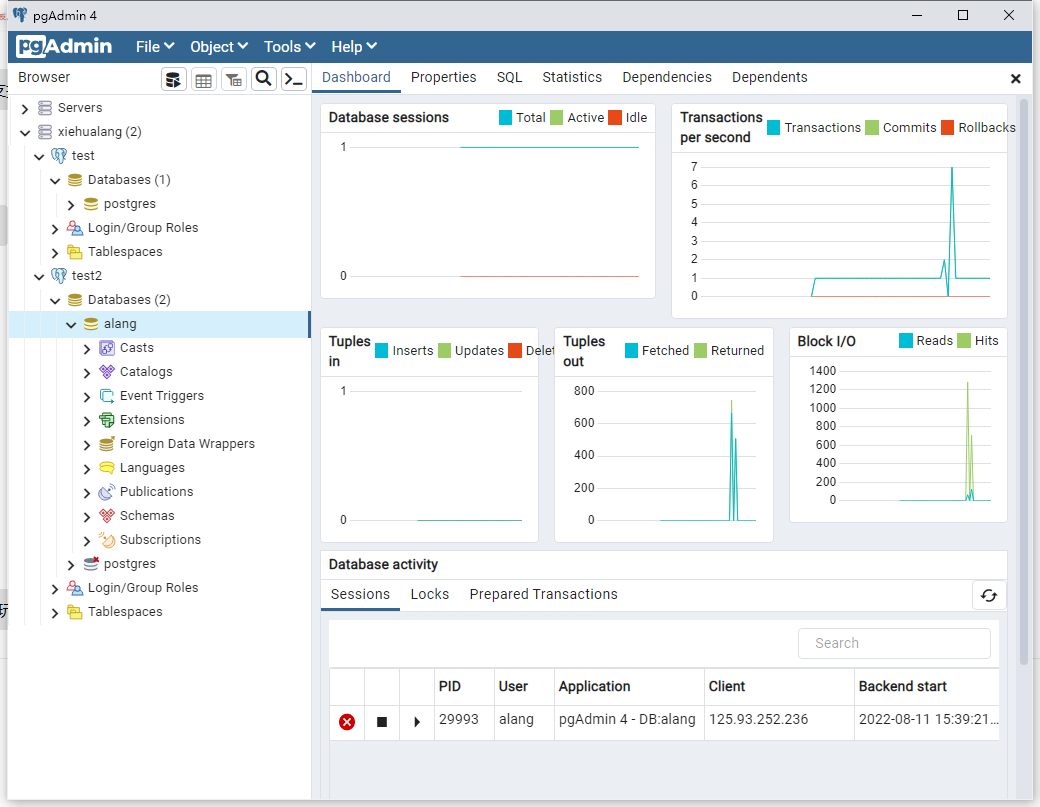The width and height of the screenshot is (1040, 807).
Task: Click the test2 server elephant icon
Action: (x=59, y=276)
